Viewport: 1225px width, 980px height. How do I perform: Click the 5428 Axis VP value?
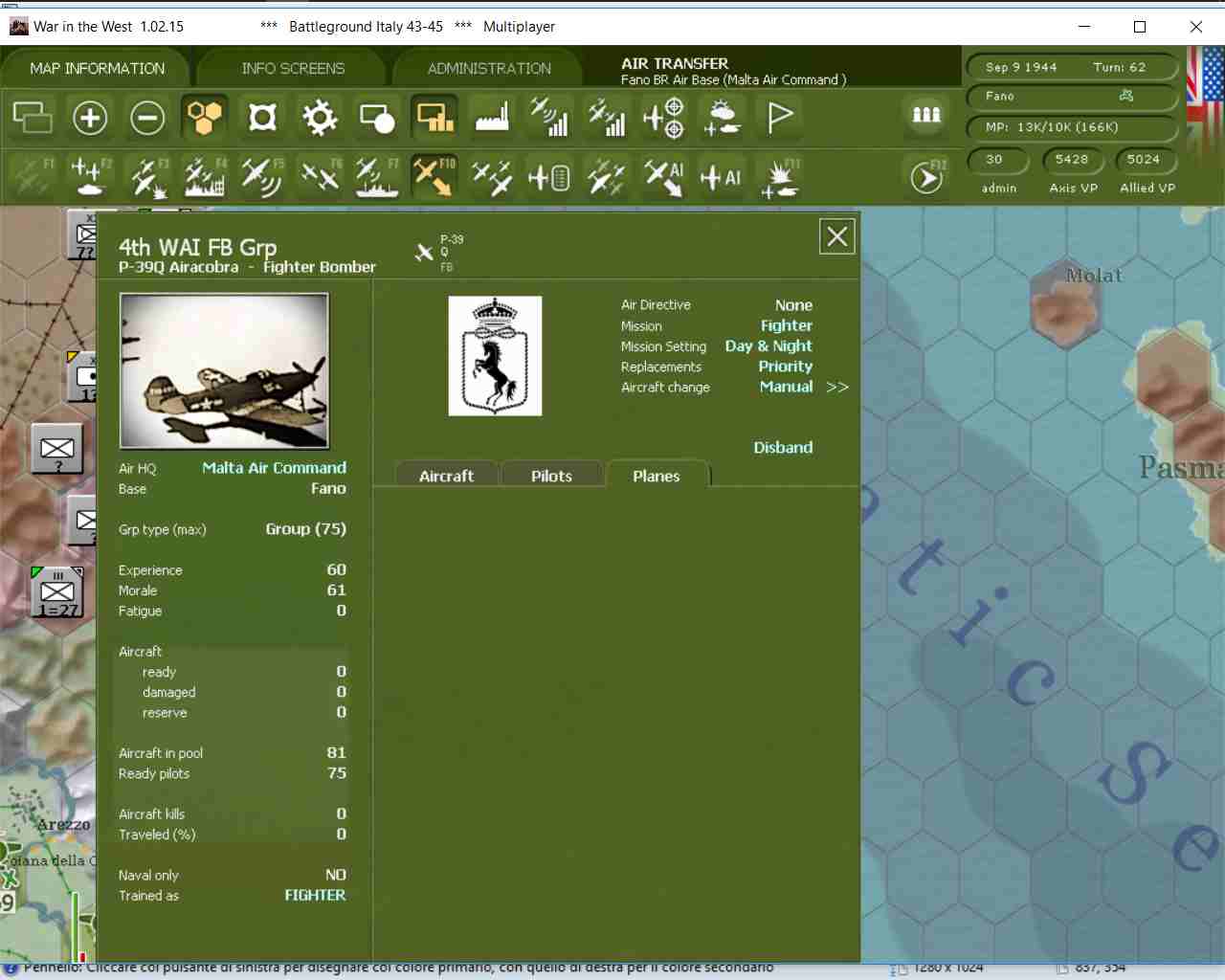(1072, 160)
